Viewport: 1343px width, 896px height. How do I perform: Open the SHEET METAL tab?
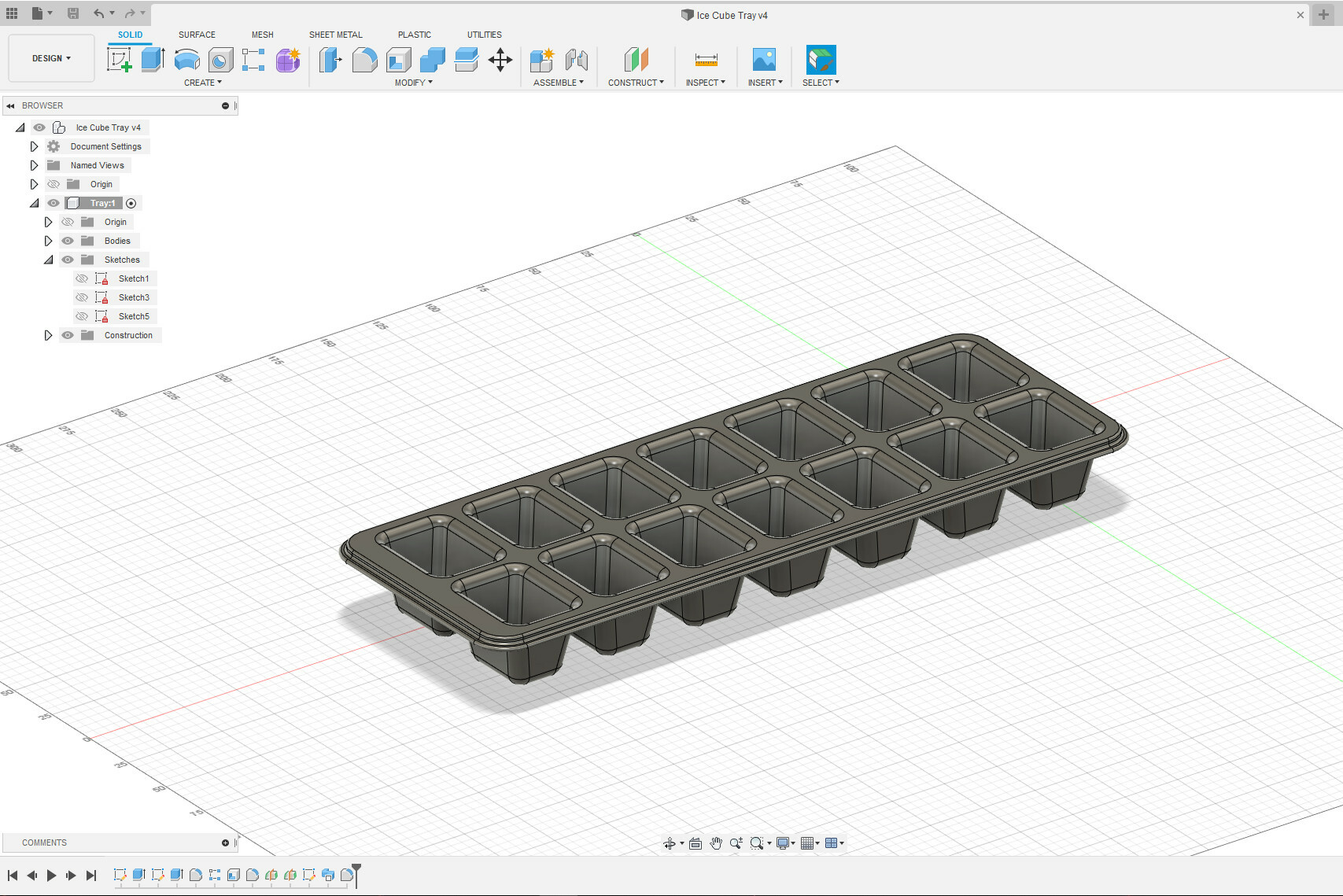(x=336, y=35)
